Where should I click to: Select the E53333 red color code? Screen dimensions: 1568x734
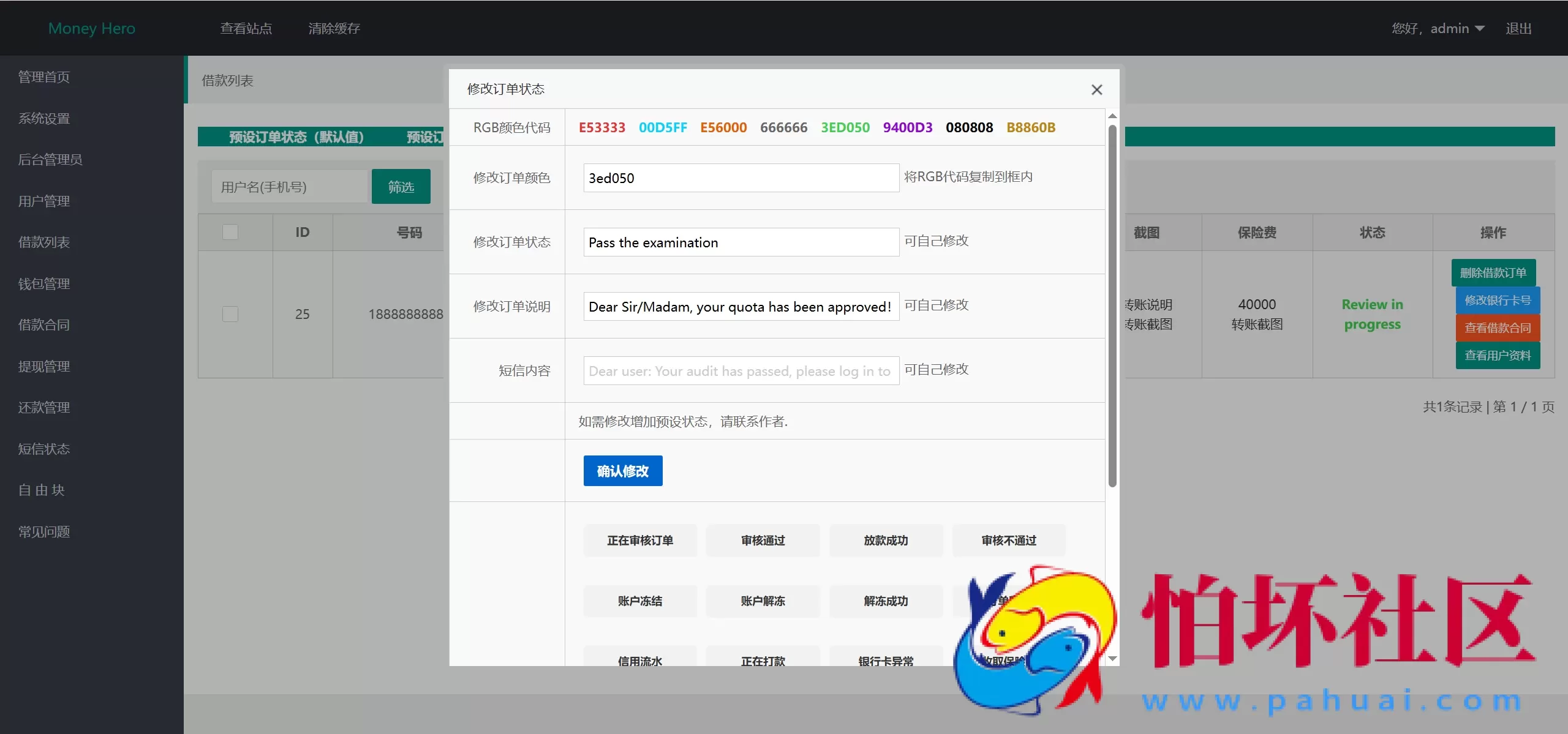601,127
